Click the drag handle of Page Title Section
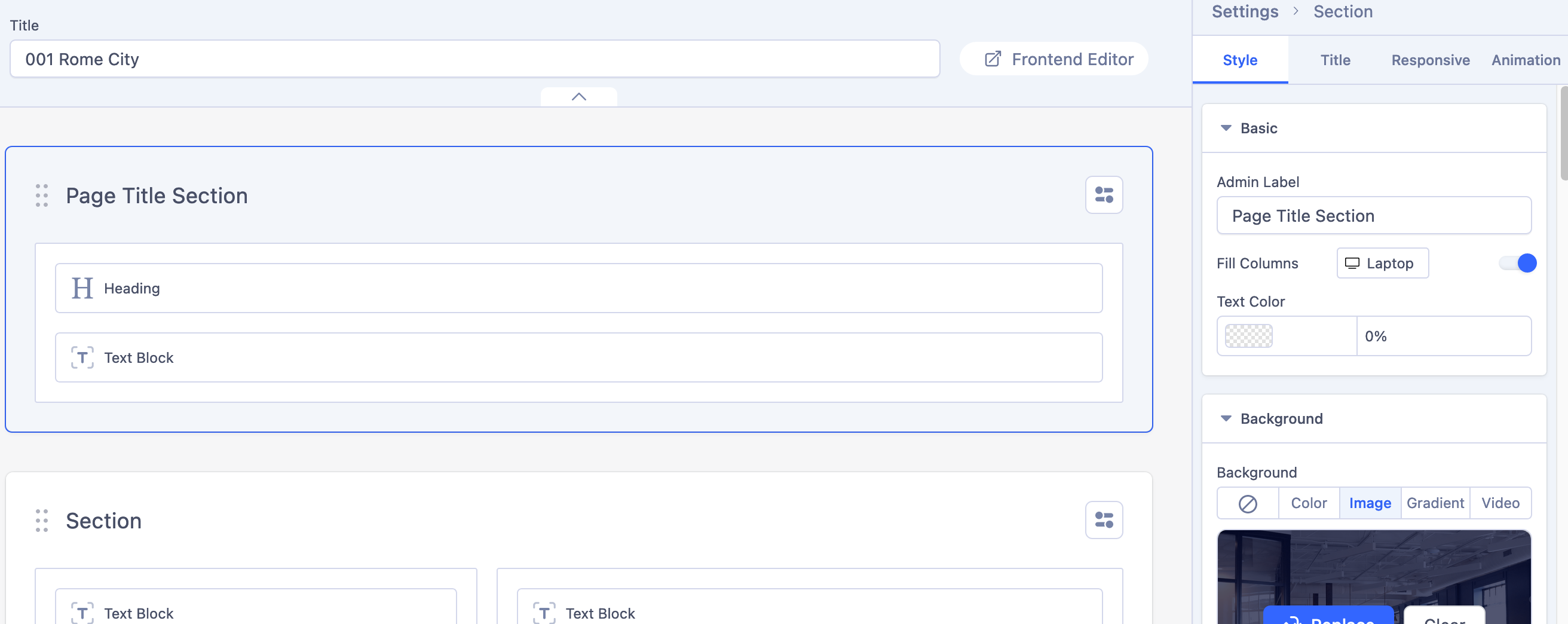The image size is (1568, 624). tap(41, 195)
